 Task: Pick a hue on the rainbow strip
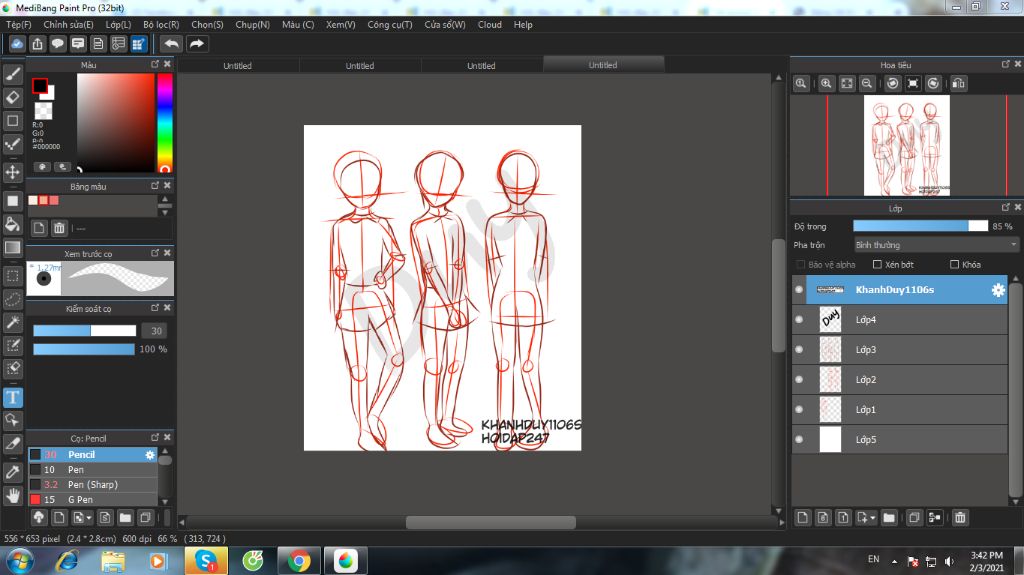(x=165, y=122)
